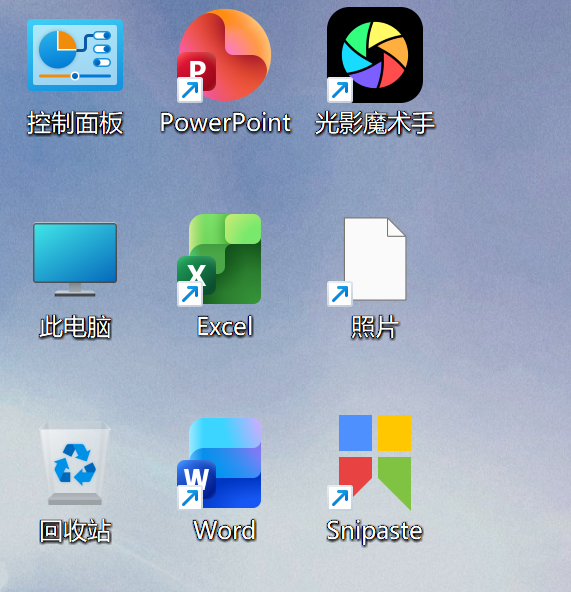Click the "Excel" label text

click(x=225, y=327)
